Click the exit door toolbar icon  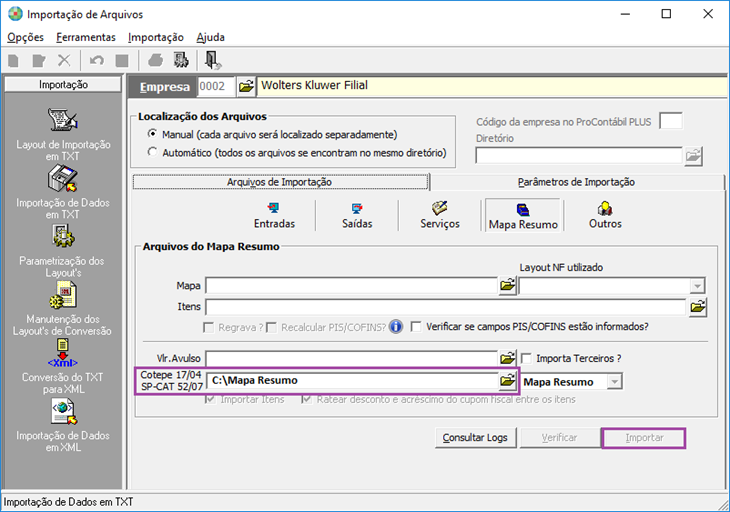pyautogui.click(x=213, y=61)
